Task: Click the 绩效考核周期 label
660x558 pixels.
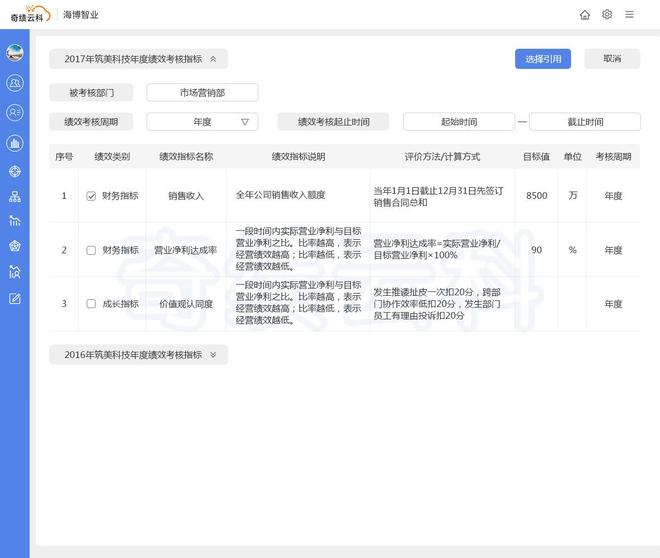Action: tap(91, 122)
